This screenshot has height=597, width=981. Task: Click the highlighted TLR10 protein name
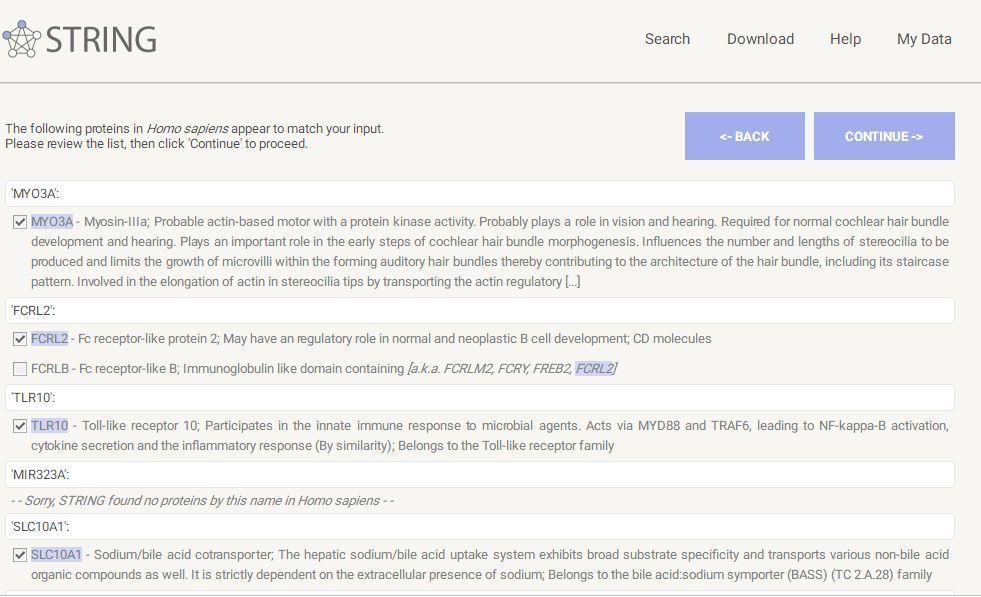(49, 426)
